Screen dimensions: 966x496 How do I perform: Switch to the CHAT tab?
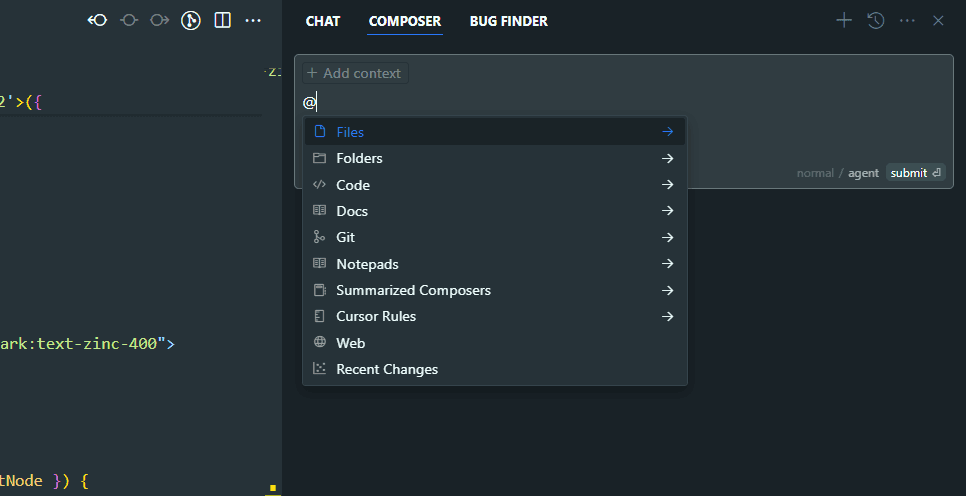click(323, 21)
